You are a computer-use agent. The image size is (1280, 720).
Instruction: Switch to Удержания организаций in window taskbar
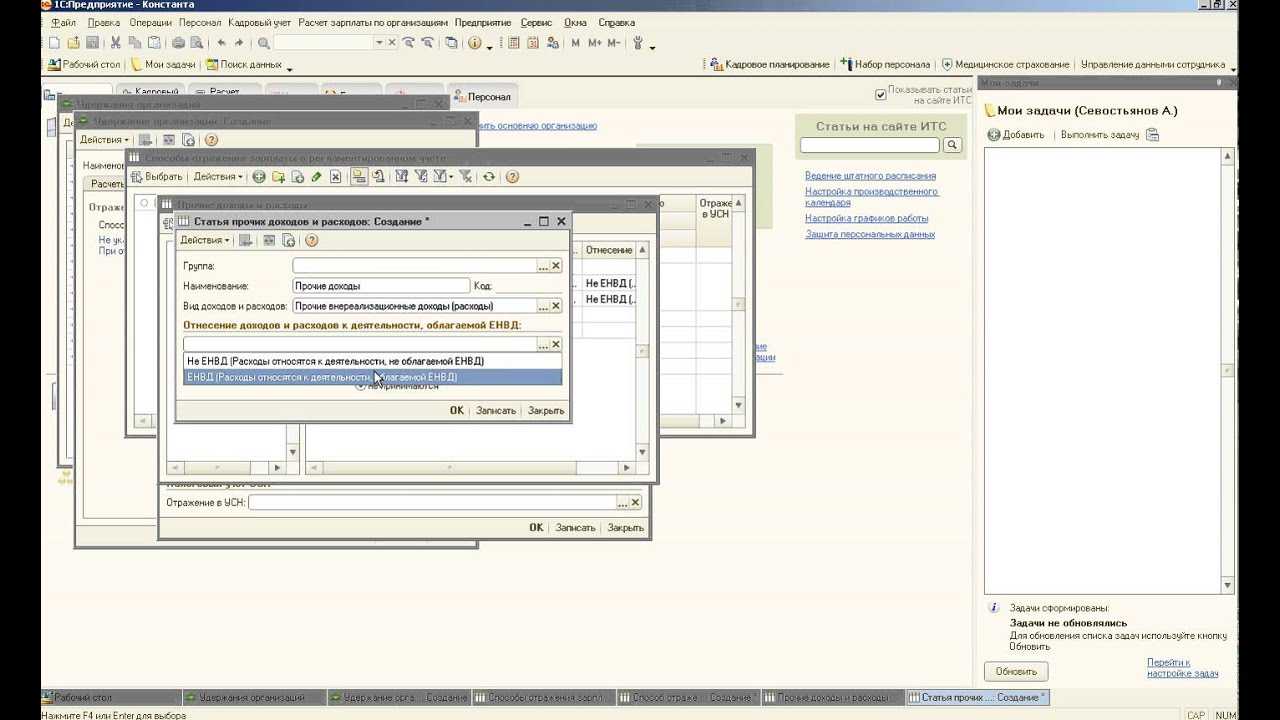(256, 697)
